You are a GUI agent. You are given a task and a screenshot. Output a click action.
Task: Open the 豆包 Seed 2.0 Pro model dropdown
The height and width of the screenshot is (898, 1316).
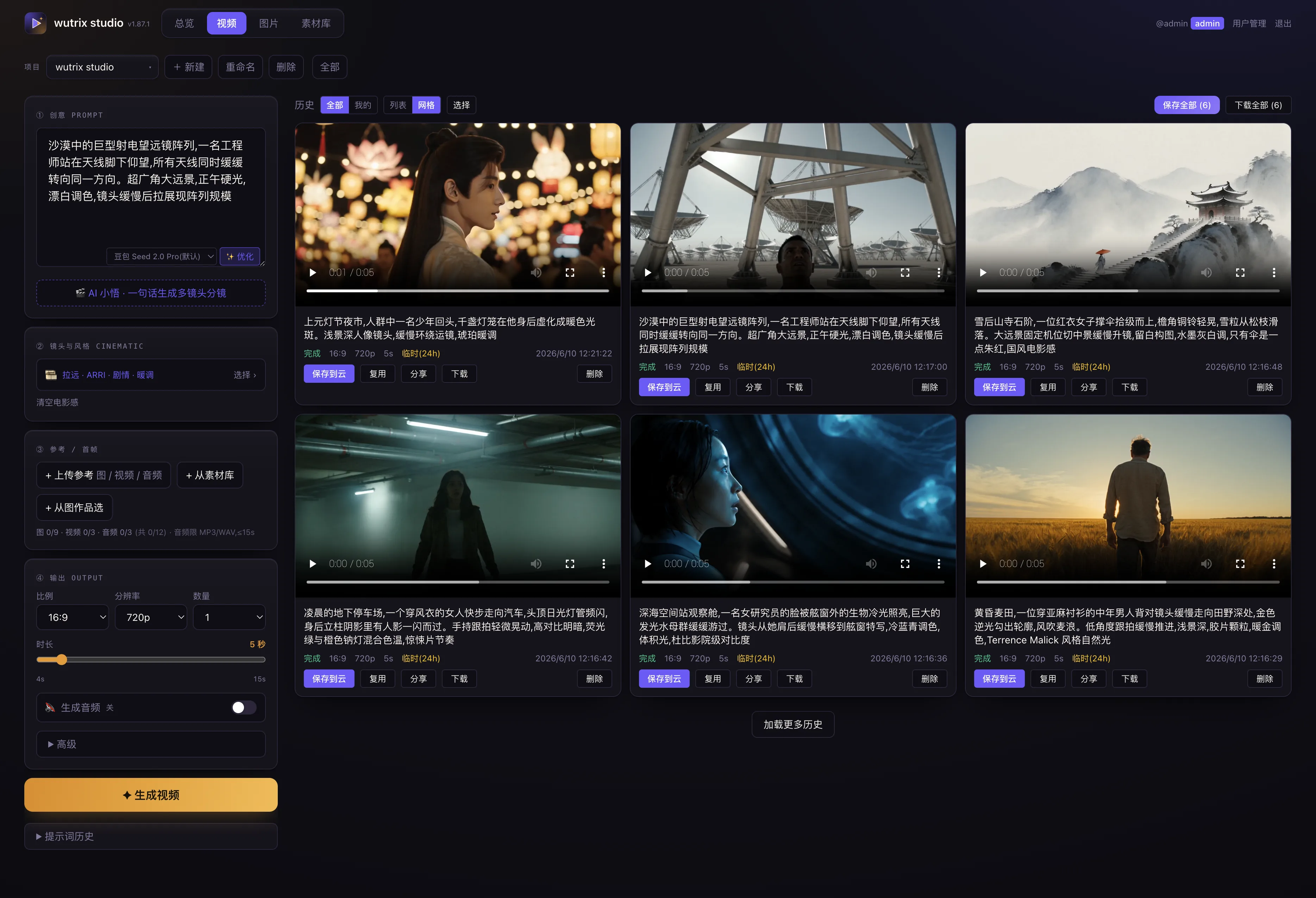click(x=161, y=257)
